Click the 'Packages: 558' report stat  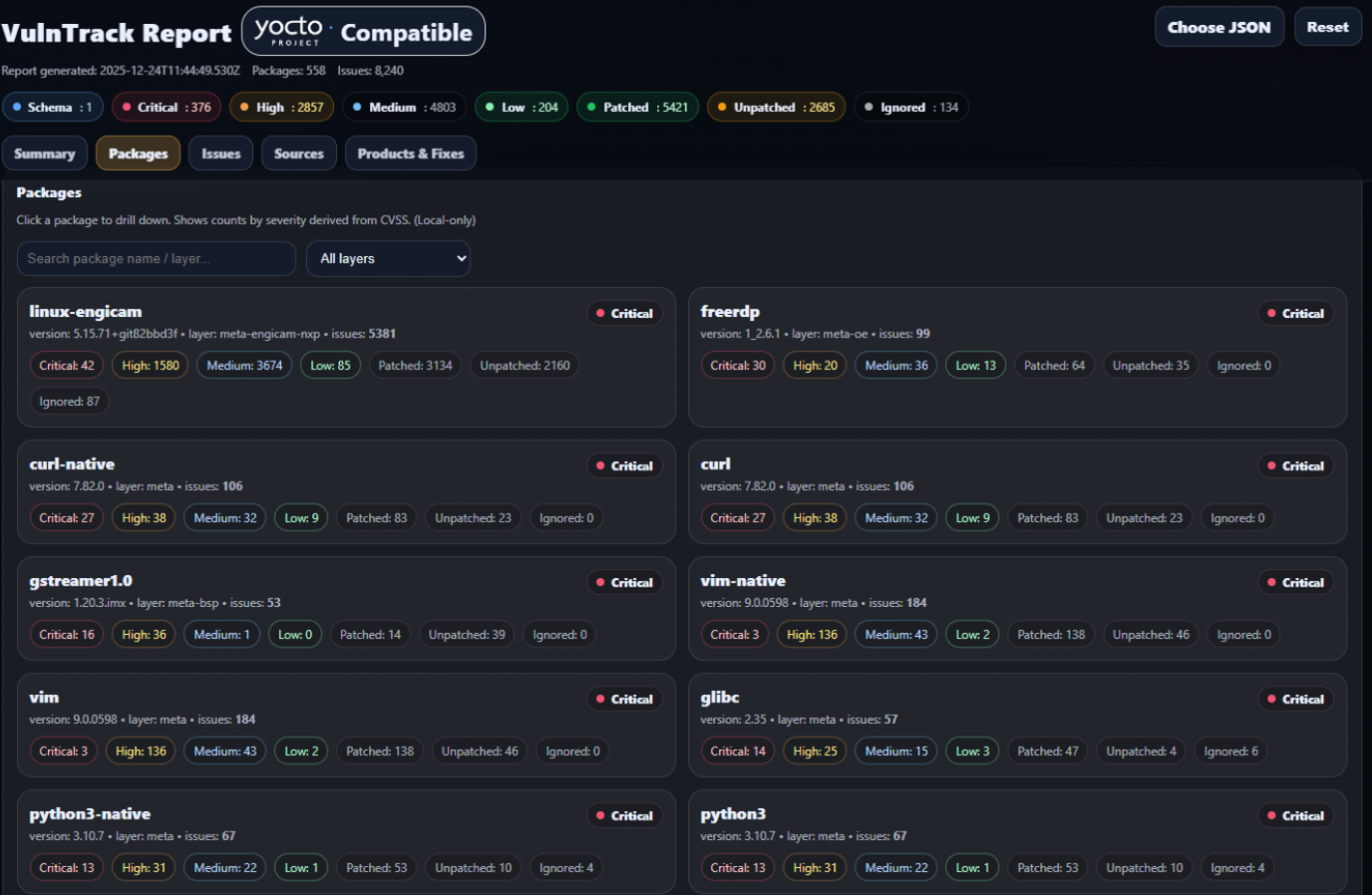pos(289,71)
